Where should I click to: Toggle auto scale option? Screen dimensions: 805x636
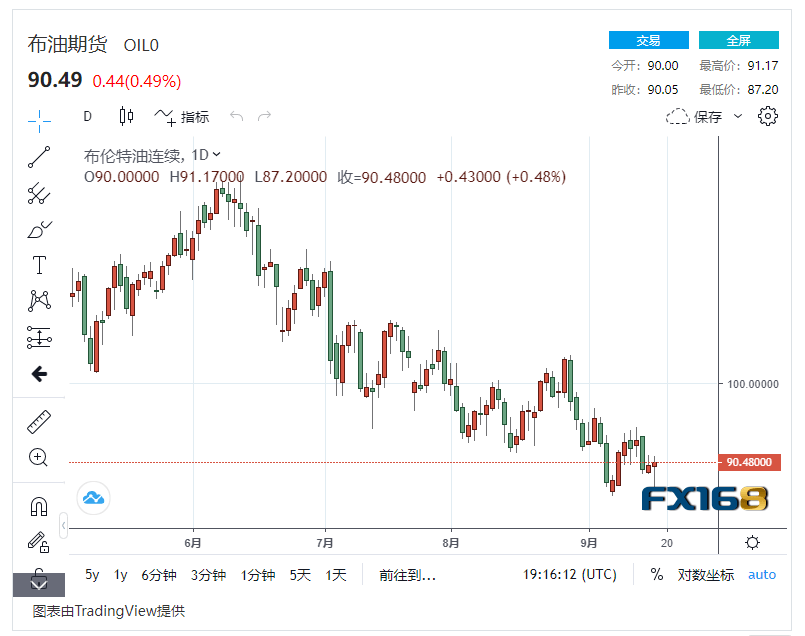[x=762, y=574]
